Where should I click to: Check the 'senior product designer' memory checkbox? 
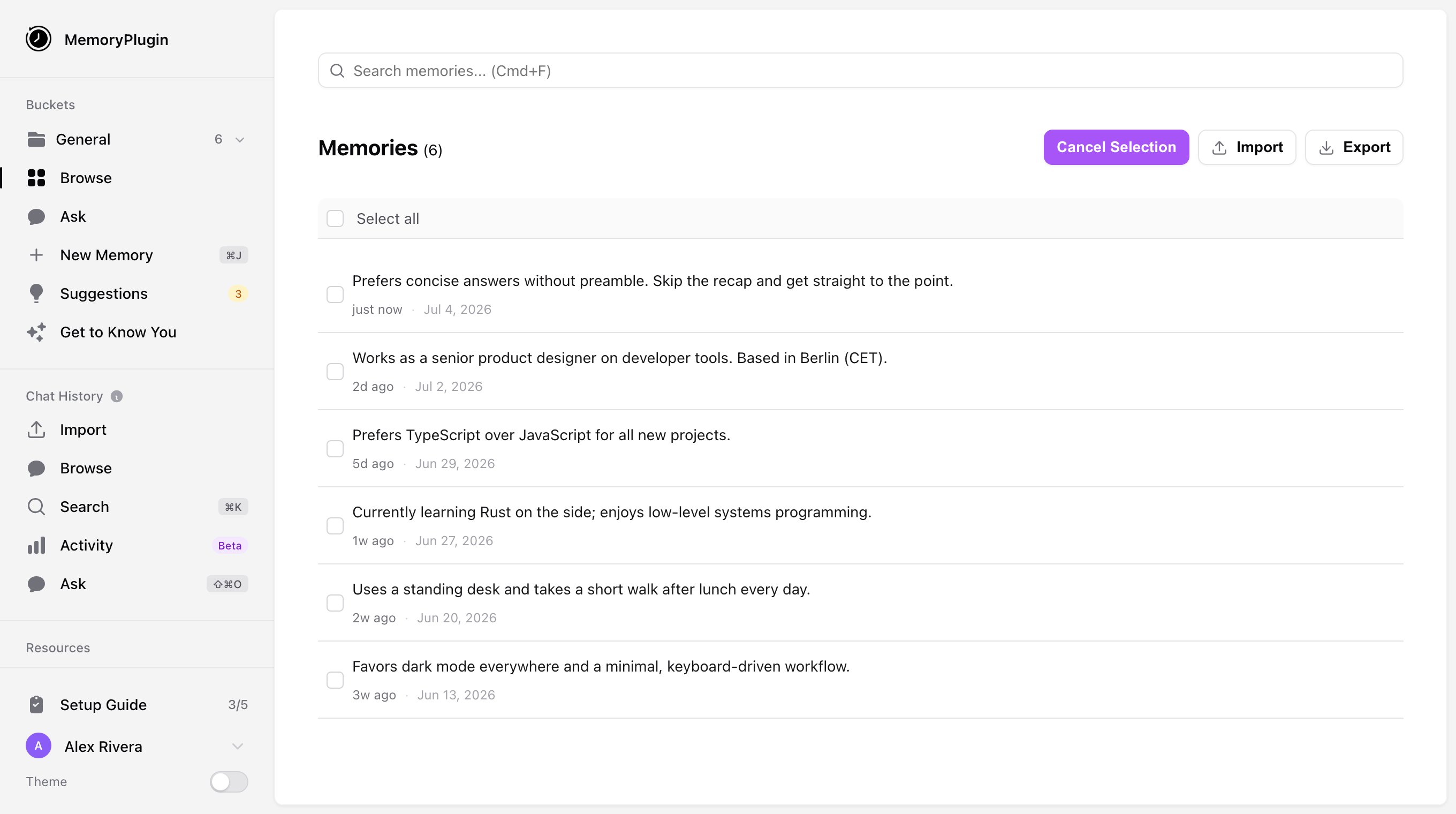click(x=335, y=372)
